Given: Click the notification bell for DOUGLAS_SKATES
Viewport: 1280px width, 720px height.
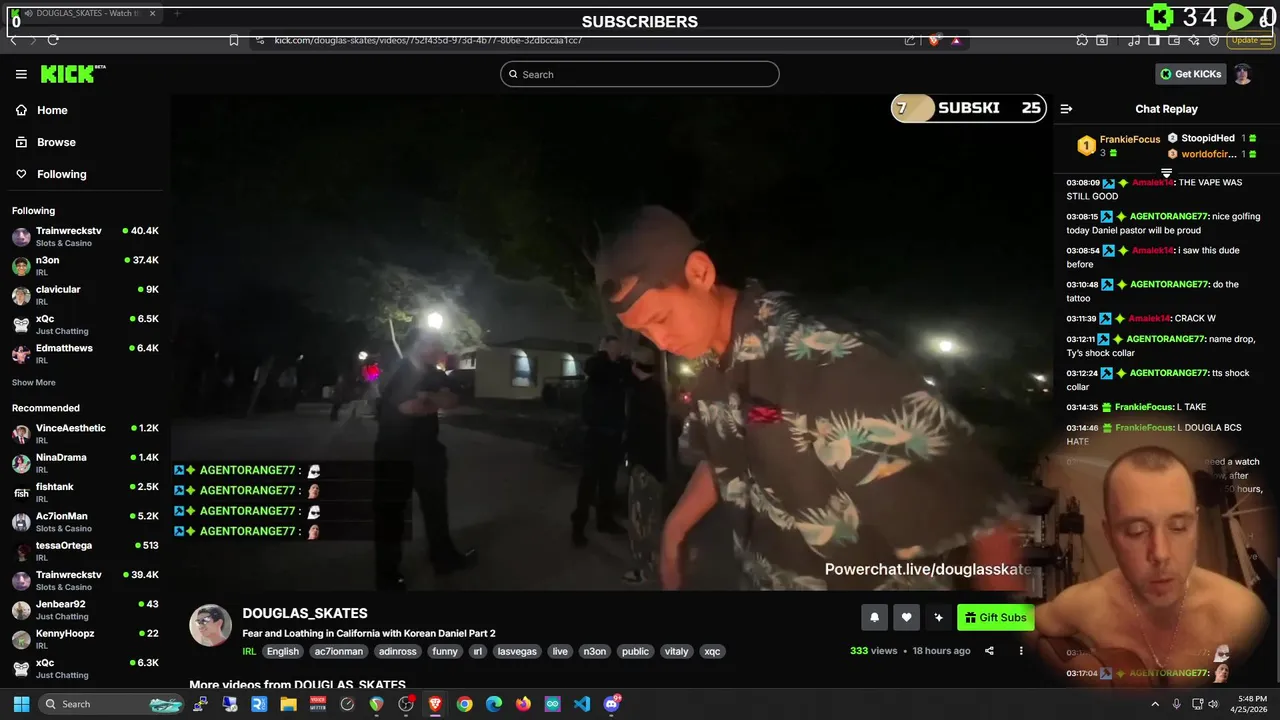Looking at the screenshot, I should (874, 618).
